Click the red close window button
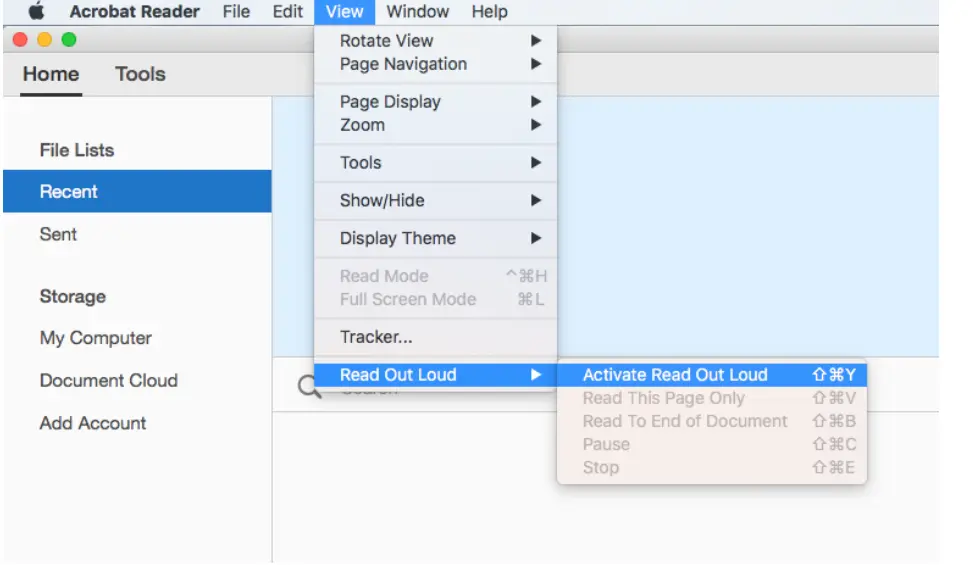Image resolution: width=973 pixels, height=565 pixels. click(x=20, y=40)
